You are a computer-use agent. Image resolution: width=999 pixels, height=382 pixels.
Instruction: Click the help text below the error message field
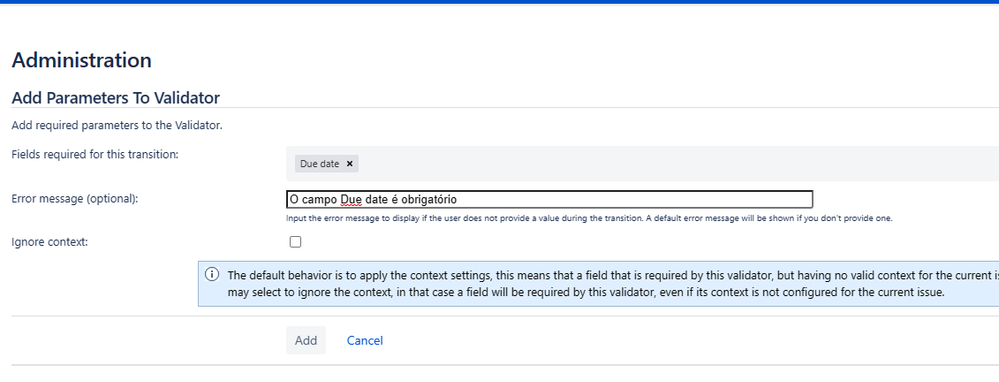click(589, 218)
